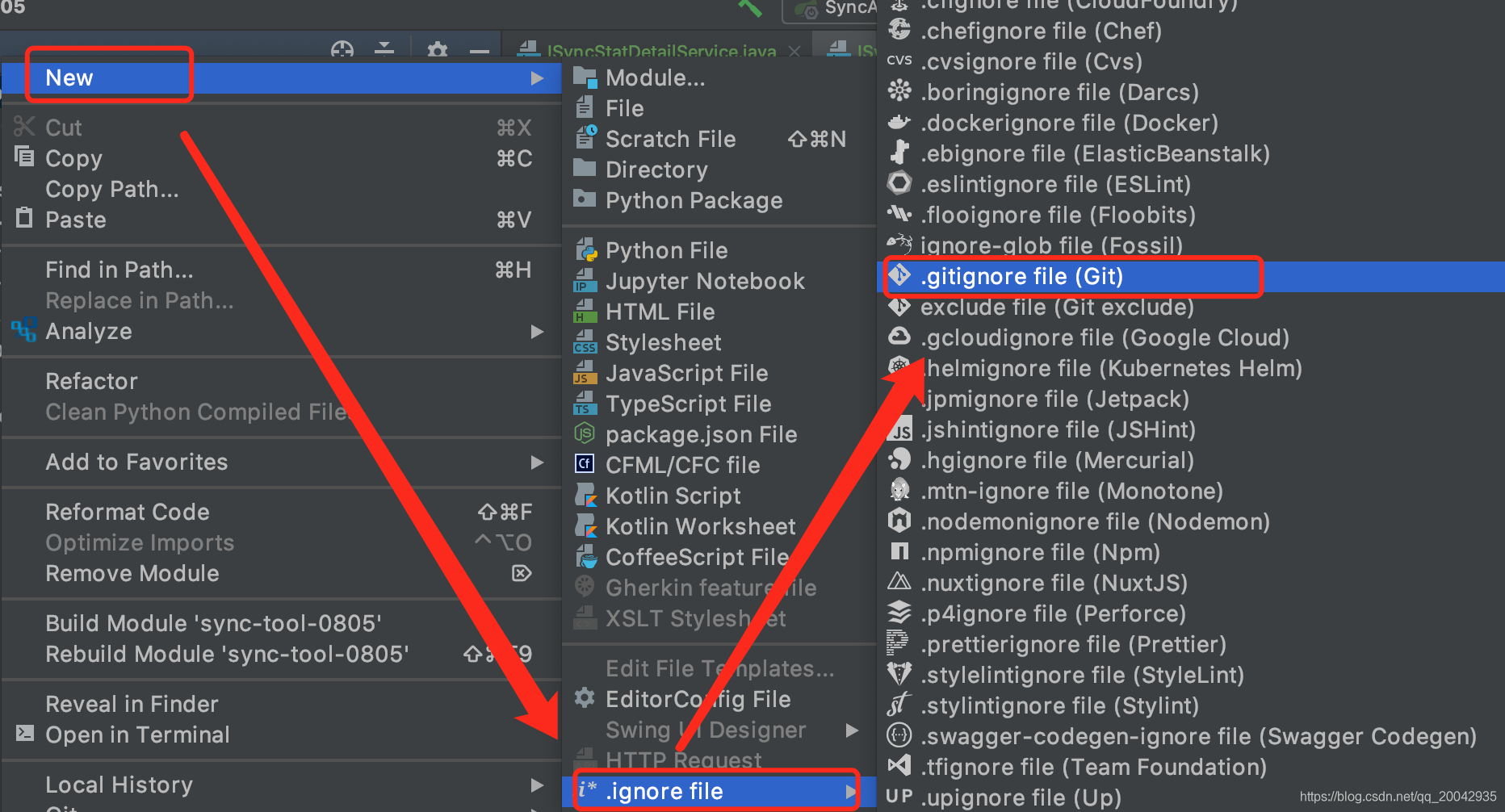This screenshot has height=812, width=1505.
Task: Click the npm icon next to .npmignore
Action: [899, 552]
